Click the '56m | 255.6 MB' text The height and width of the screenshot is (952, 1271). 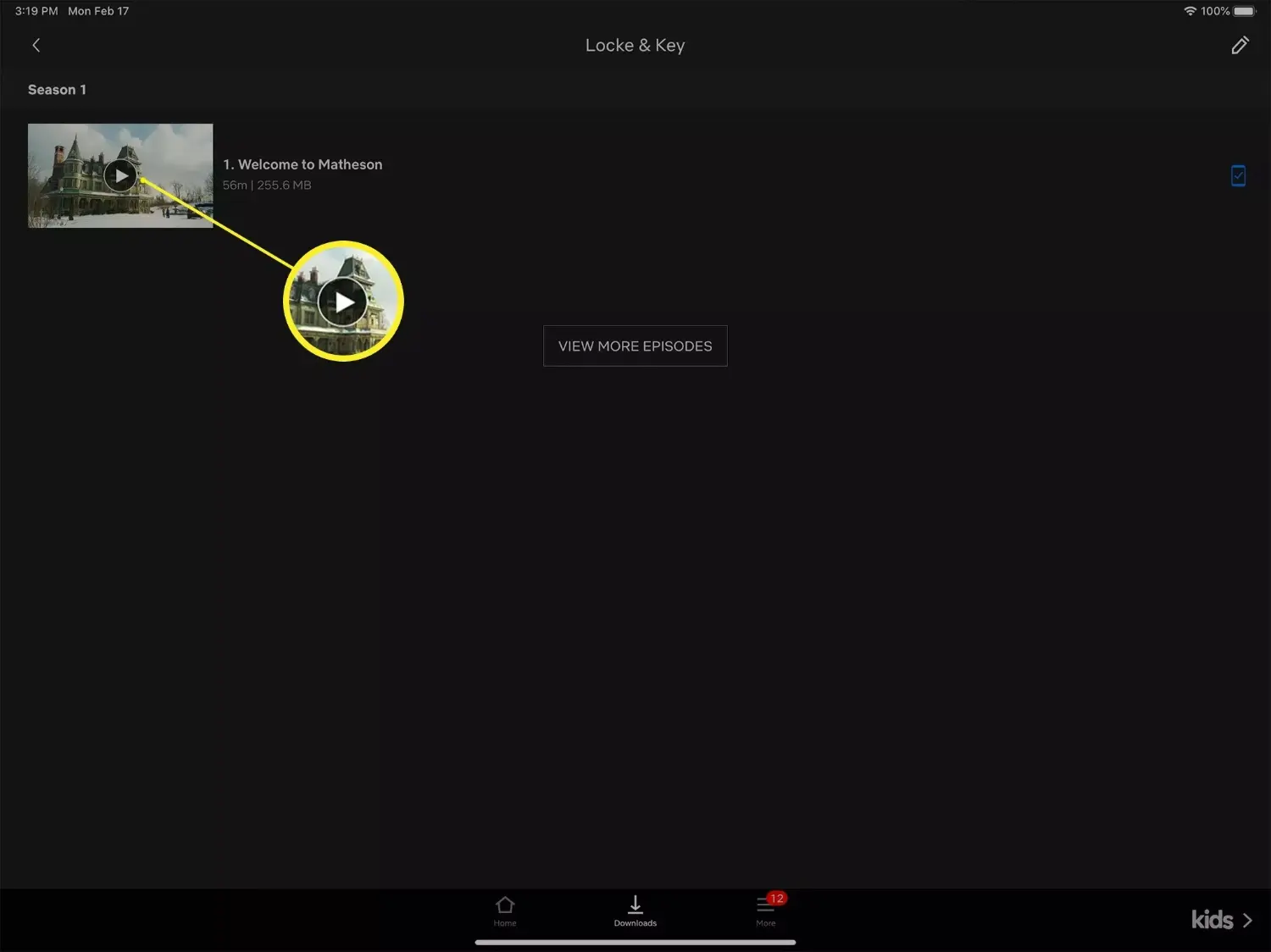click(267, 185)
